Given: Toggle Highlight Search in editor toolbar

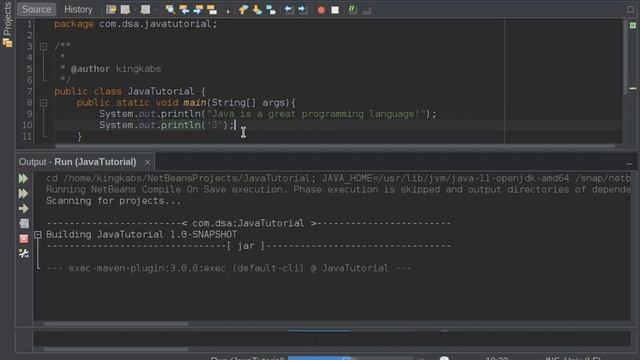Looking at the screenshot, I should point(212,9).
